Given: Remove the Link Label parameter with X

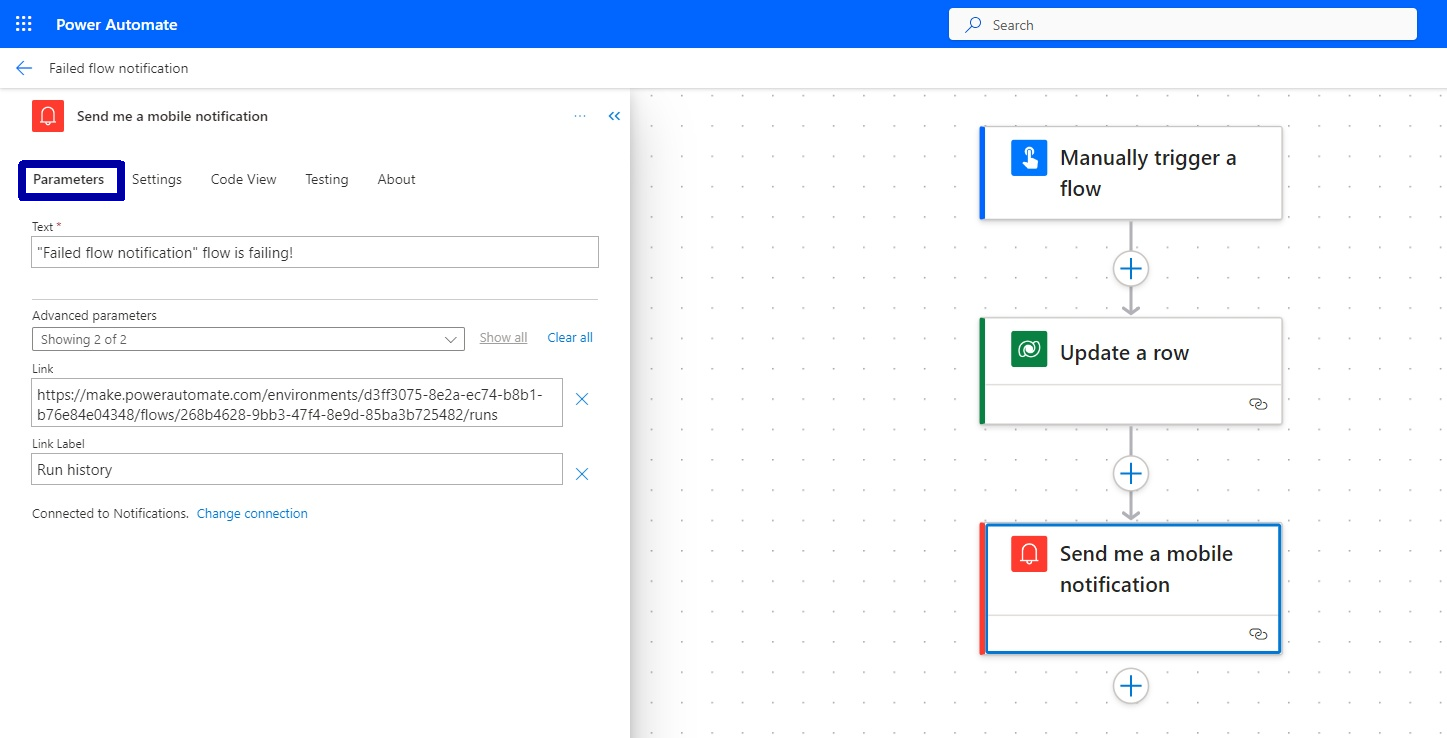Looking at the screenshot, I should pos(582,474).
